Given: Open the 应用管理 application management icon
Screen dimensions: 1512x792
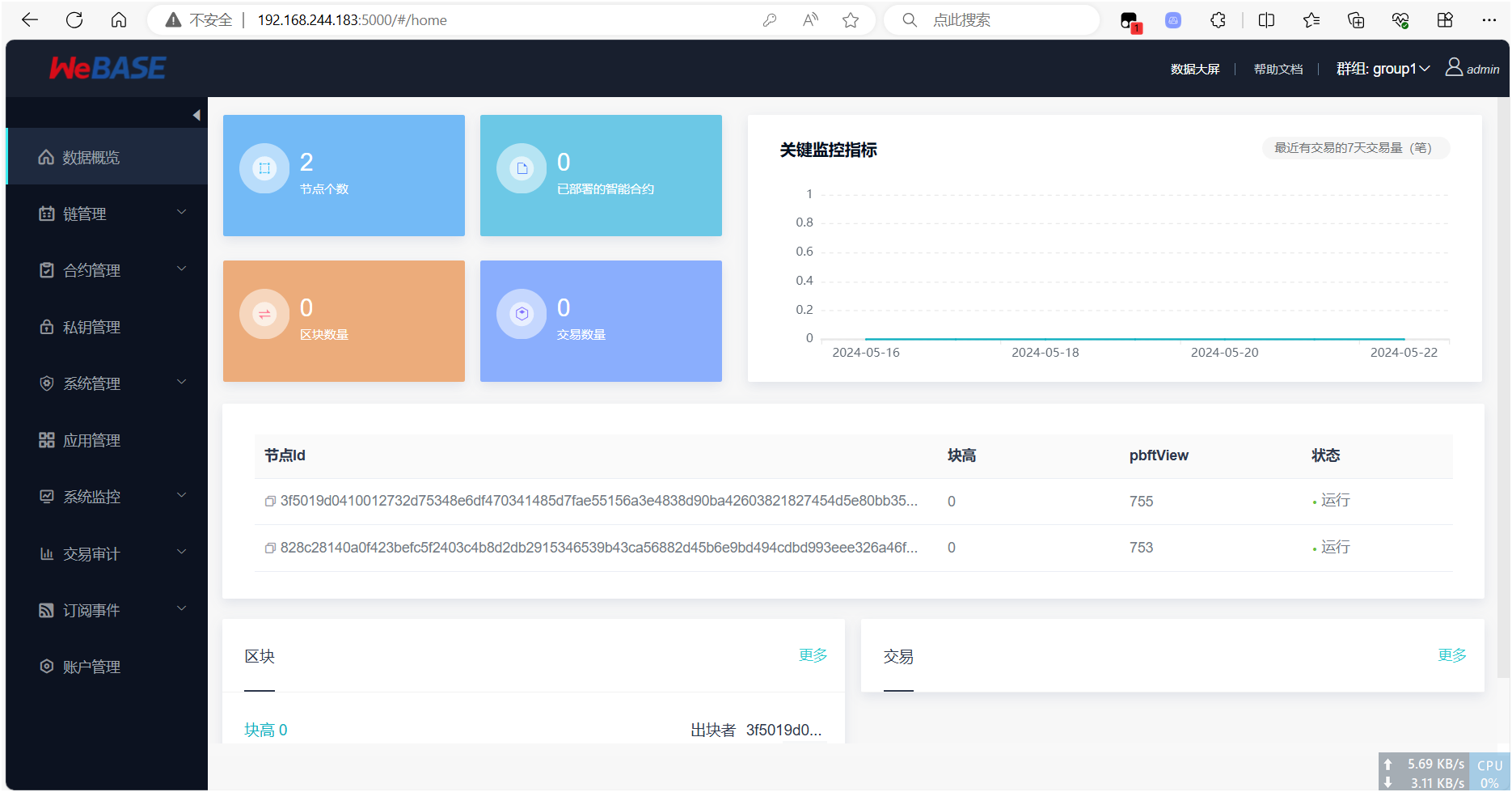Looking at the screenshot, I should [46, 440].
